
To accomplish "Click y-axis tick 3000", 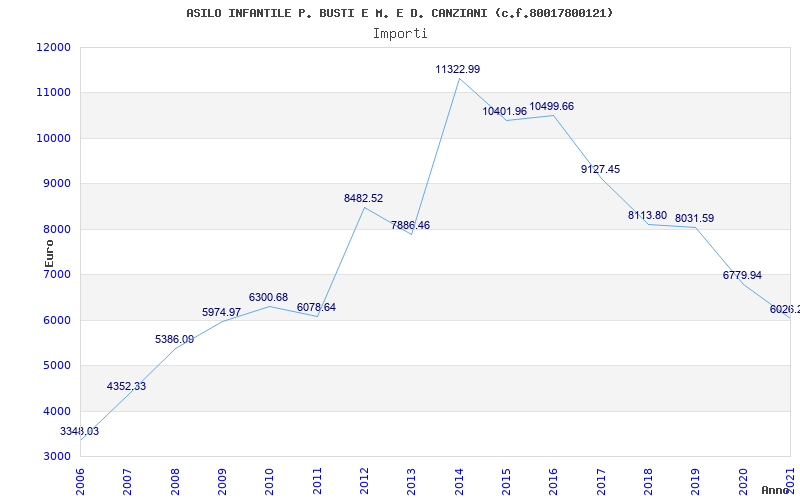I will pyautogui.click(x=56, y=457).
